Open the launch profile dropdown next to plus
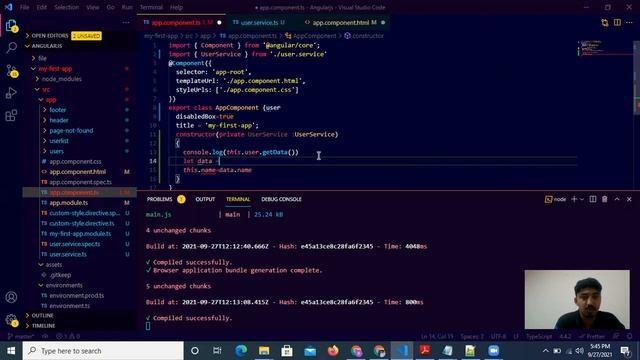Image resolution: width=640 pixels, height=360 pixels. (x=582, y=199)
